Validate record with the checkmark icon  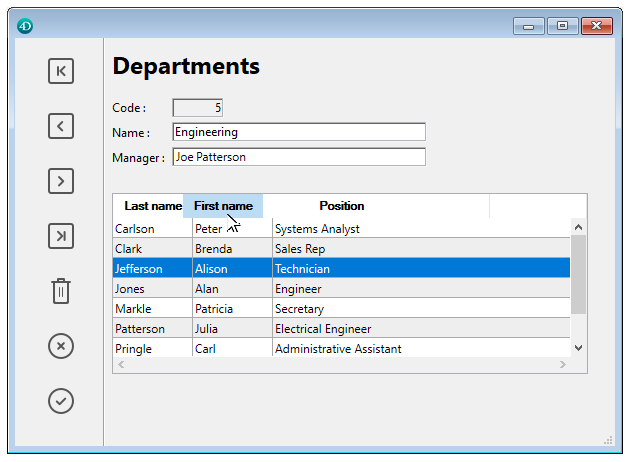click(61, 401)
